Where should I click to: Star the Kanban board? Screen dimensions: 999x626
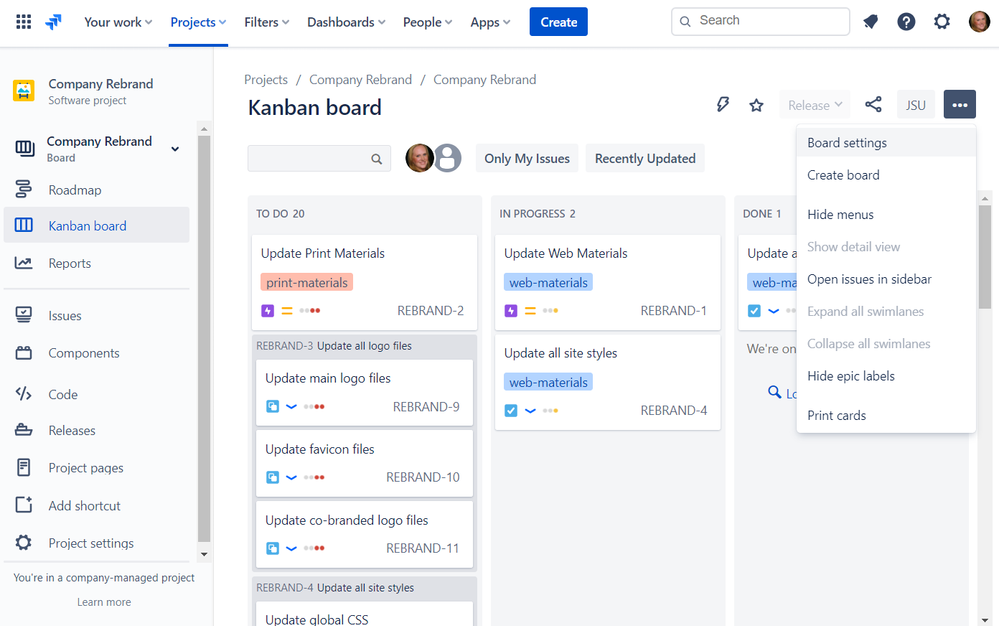pyautogui.click(x=756, y=105)
